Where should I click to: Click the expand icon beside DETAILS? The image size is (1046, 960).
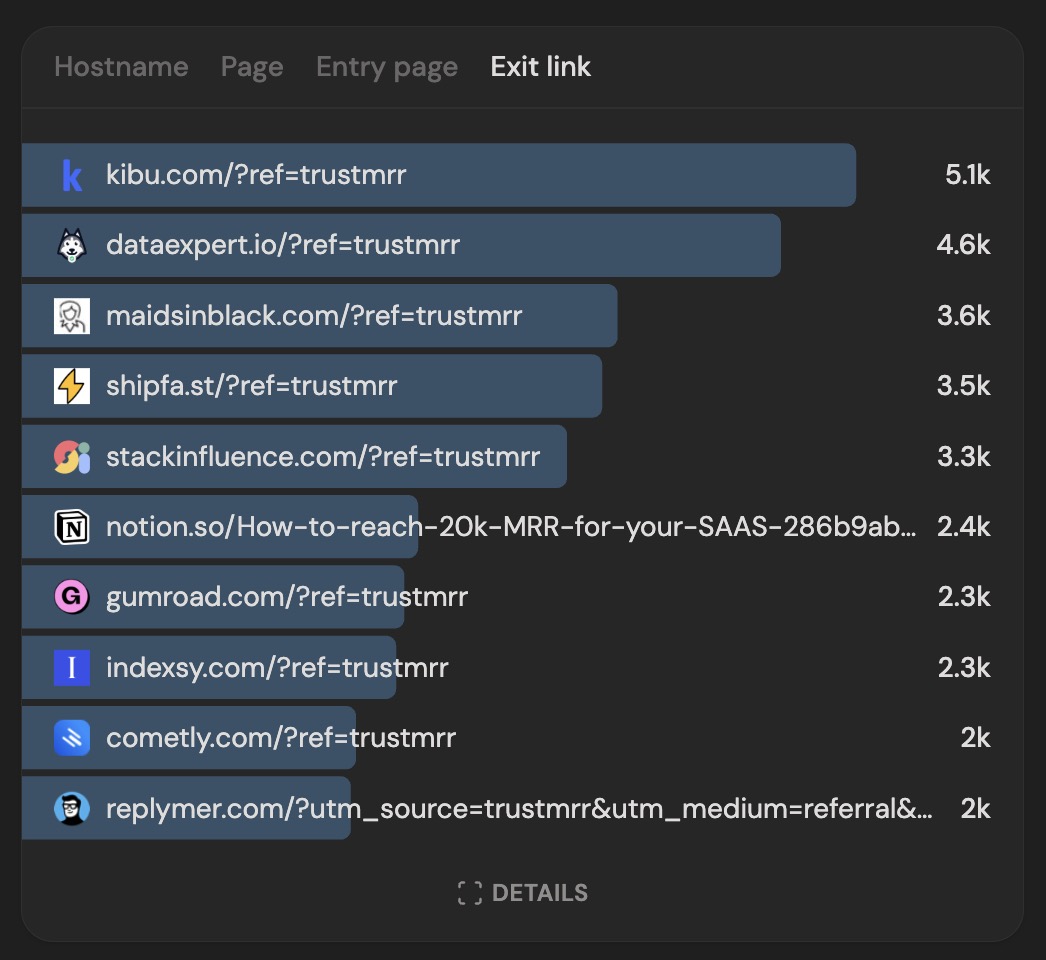click(x=470, y=893)
